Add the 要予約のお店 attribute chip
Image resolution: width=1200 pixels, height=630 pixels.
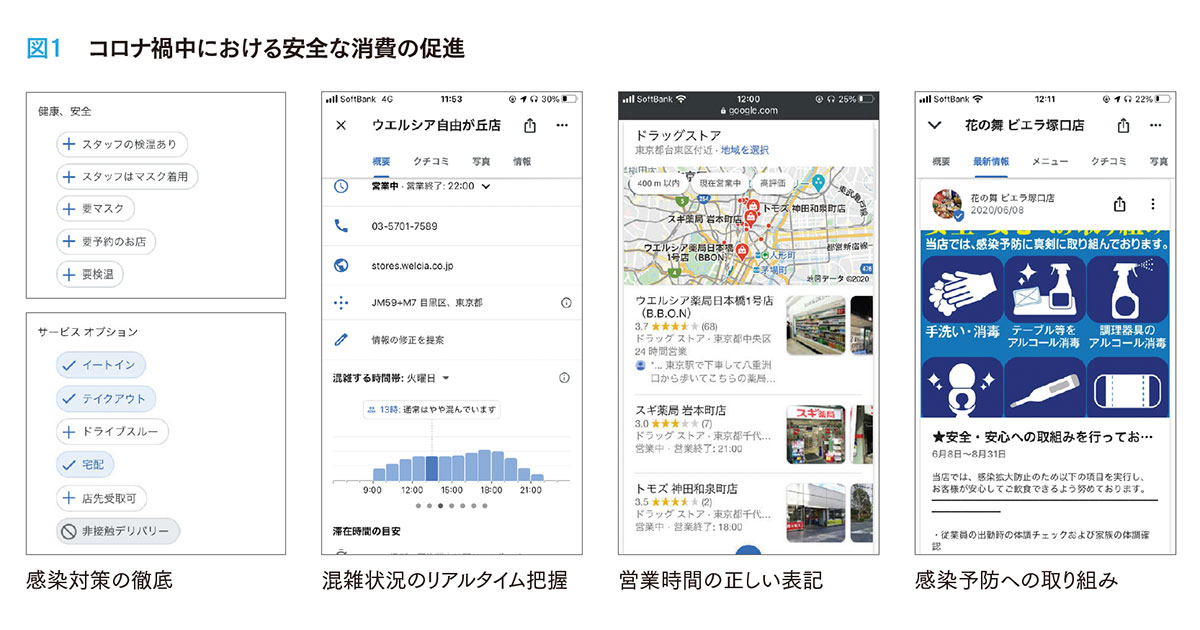[x=106, y=241]
